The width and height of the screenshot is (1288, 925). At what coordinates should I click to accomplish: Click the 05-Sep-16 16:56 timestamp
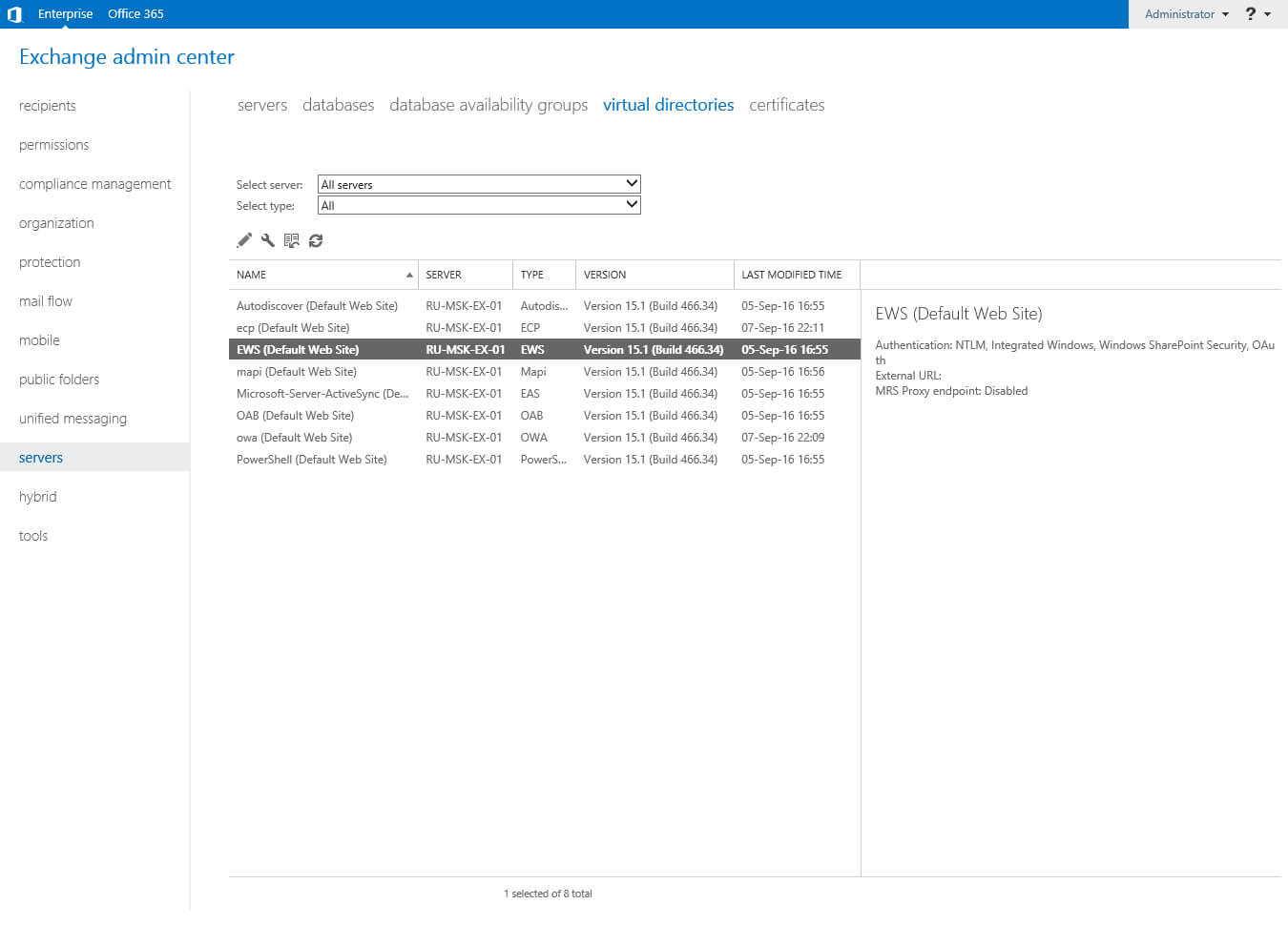pyautogui.click(x=783, y=372)
